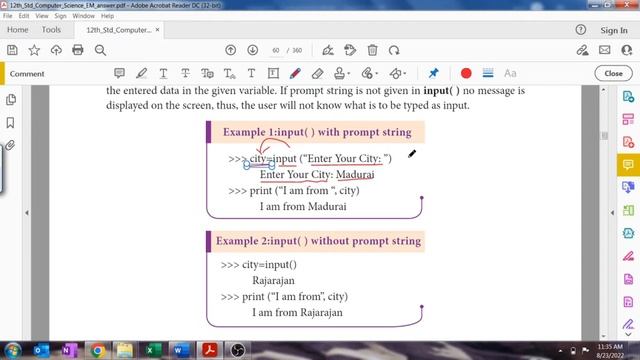Print the document with printer icon
Viewport: 640px width, 360px height.
coord(78,50)
